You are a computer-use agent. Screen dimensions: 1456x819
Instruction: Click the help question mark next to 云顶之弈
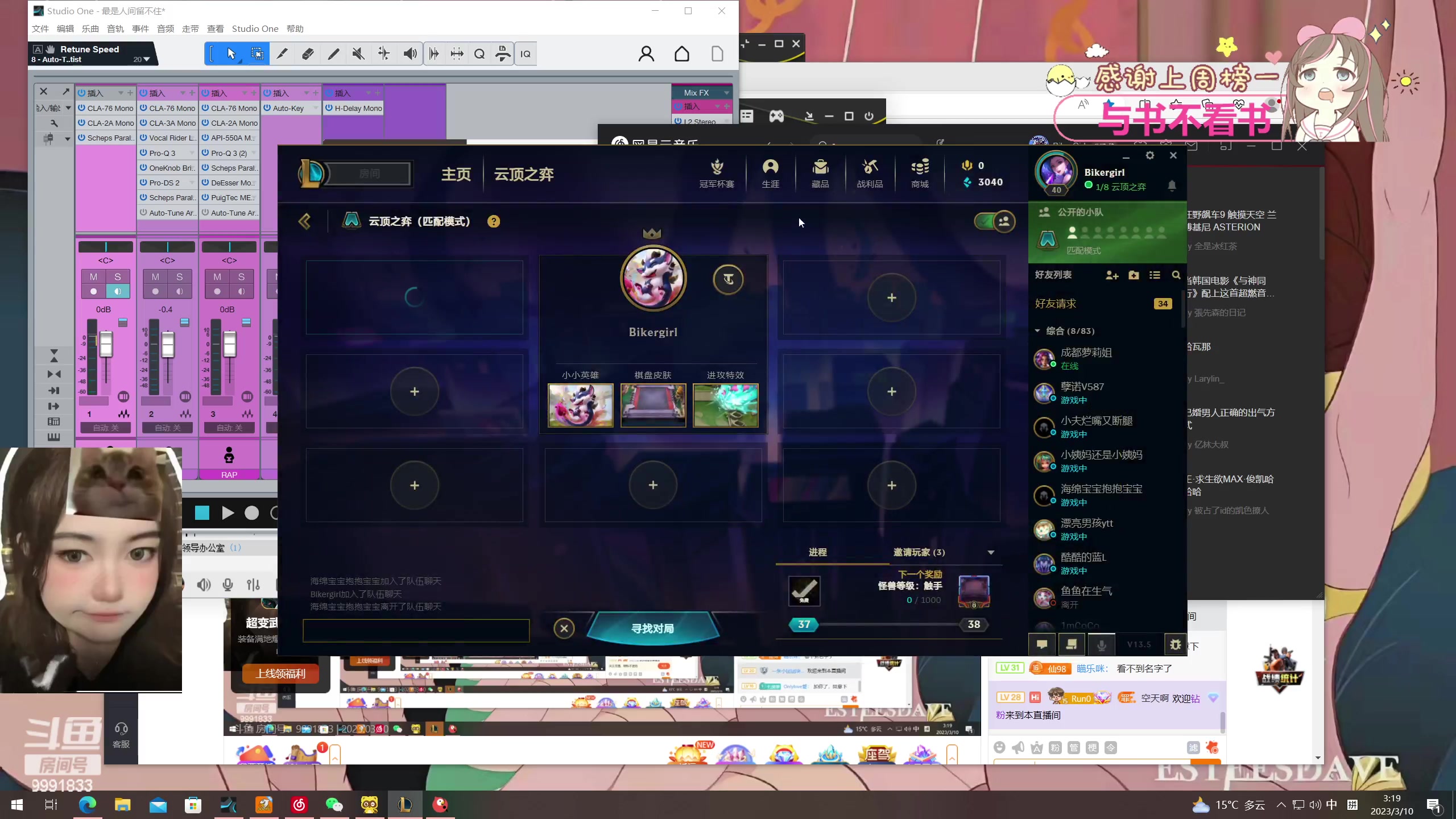click(494, 221)
